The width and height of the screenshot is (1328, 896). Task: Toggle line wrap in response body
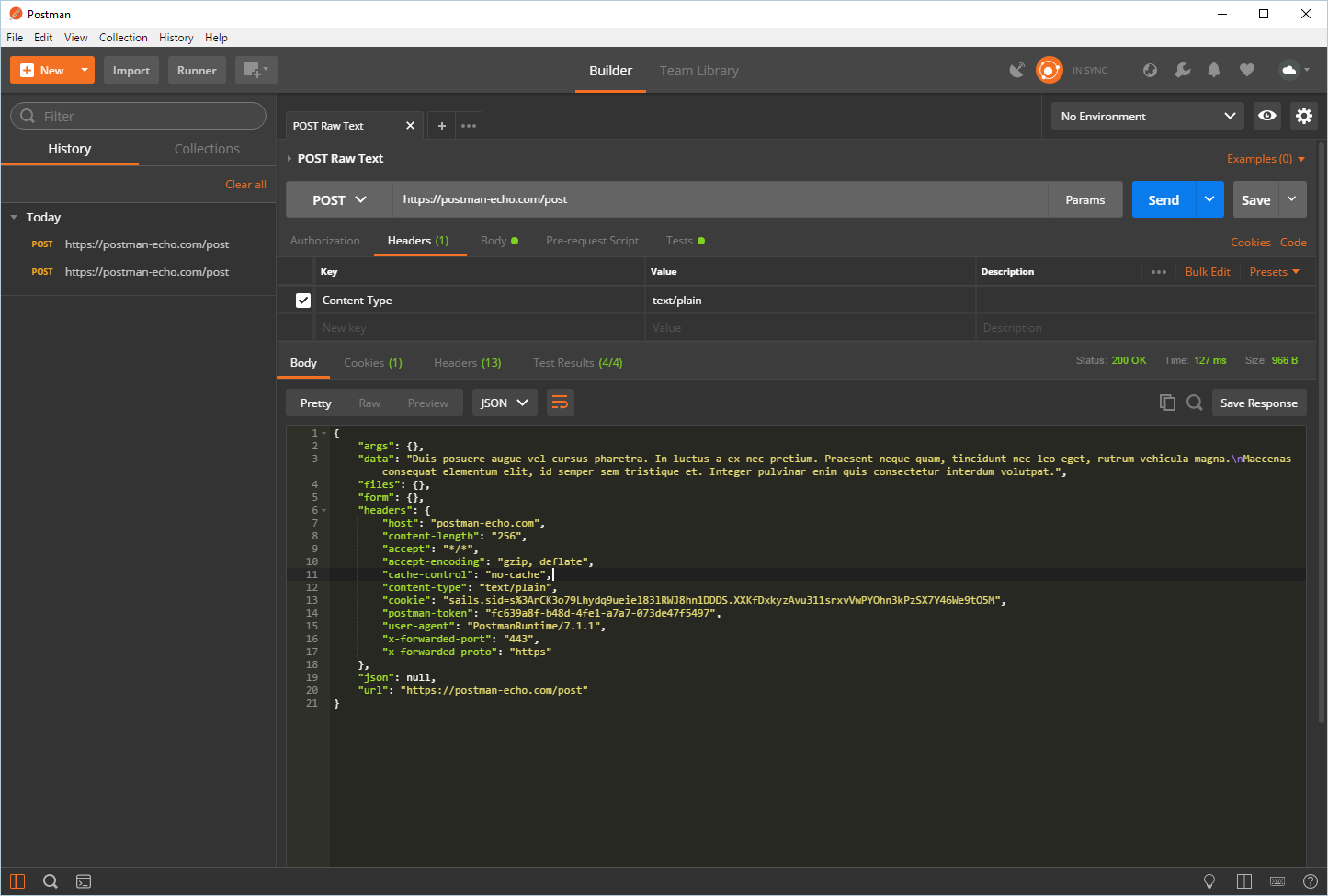pos(561,403)
